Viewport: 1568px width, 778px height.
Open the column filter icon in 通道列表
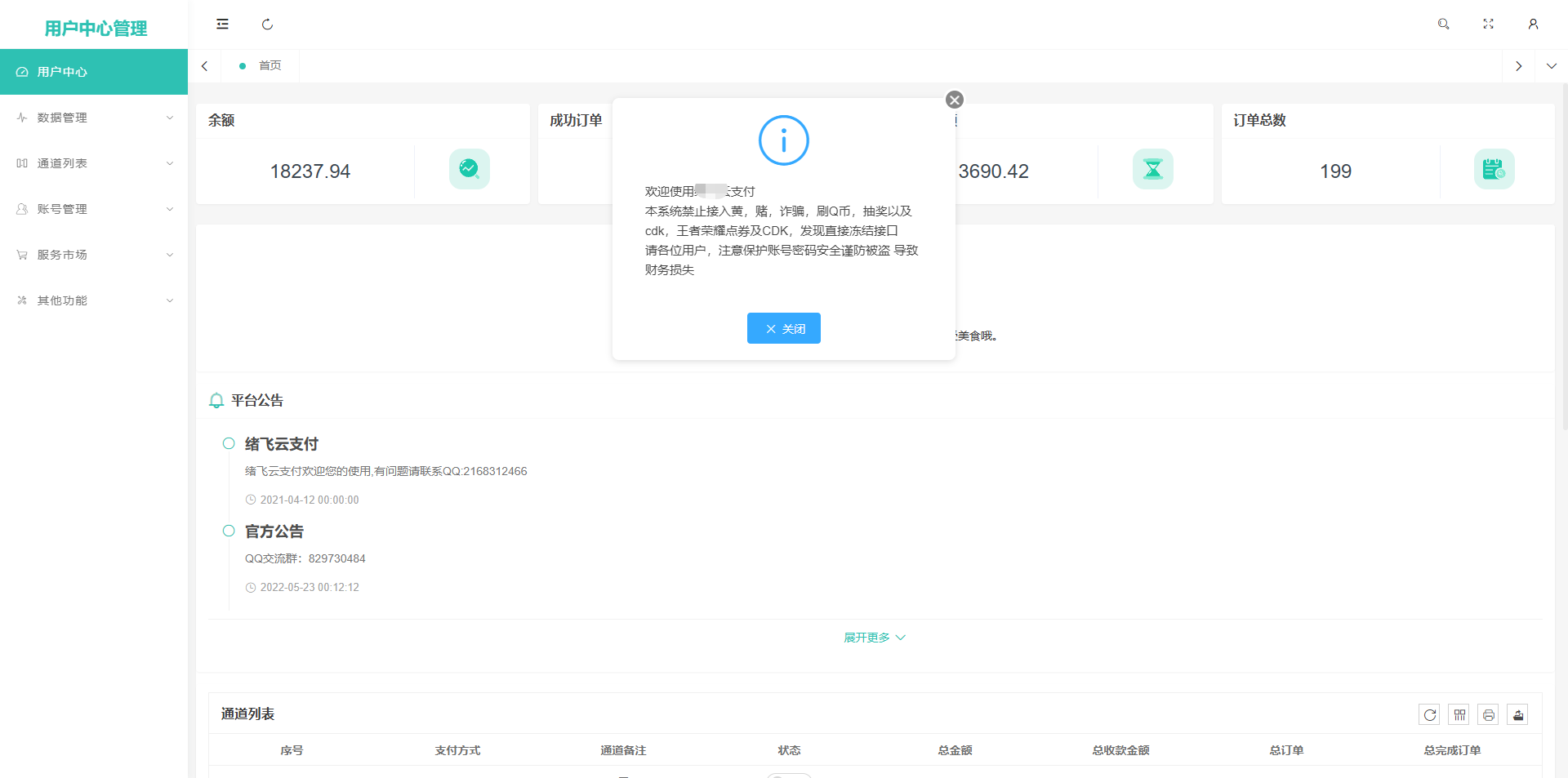pyautogui.click(x=1459, y=715)
